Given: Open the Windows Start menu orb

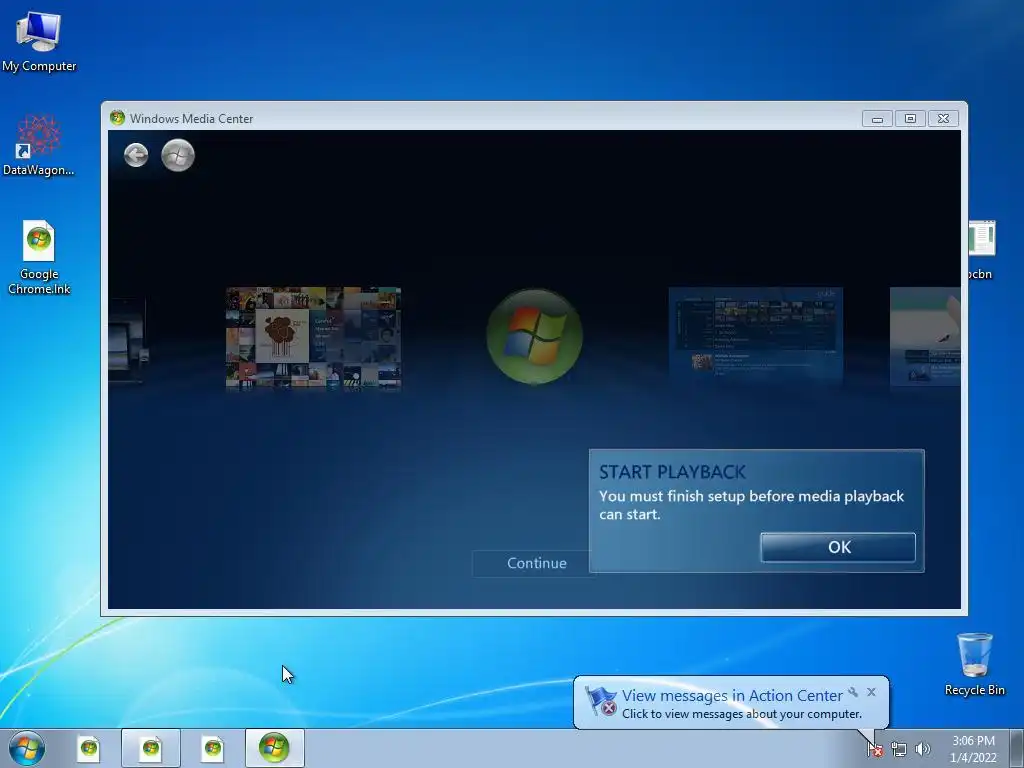Looking at the screenshot, I should [x=27, y=748].
